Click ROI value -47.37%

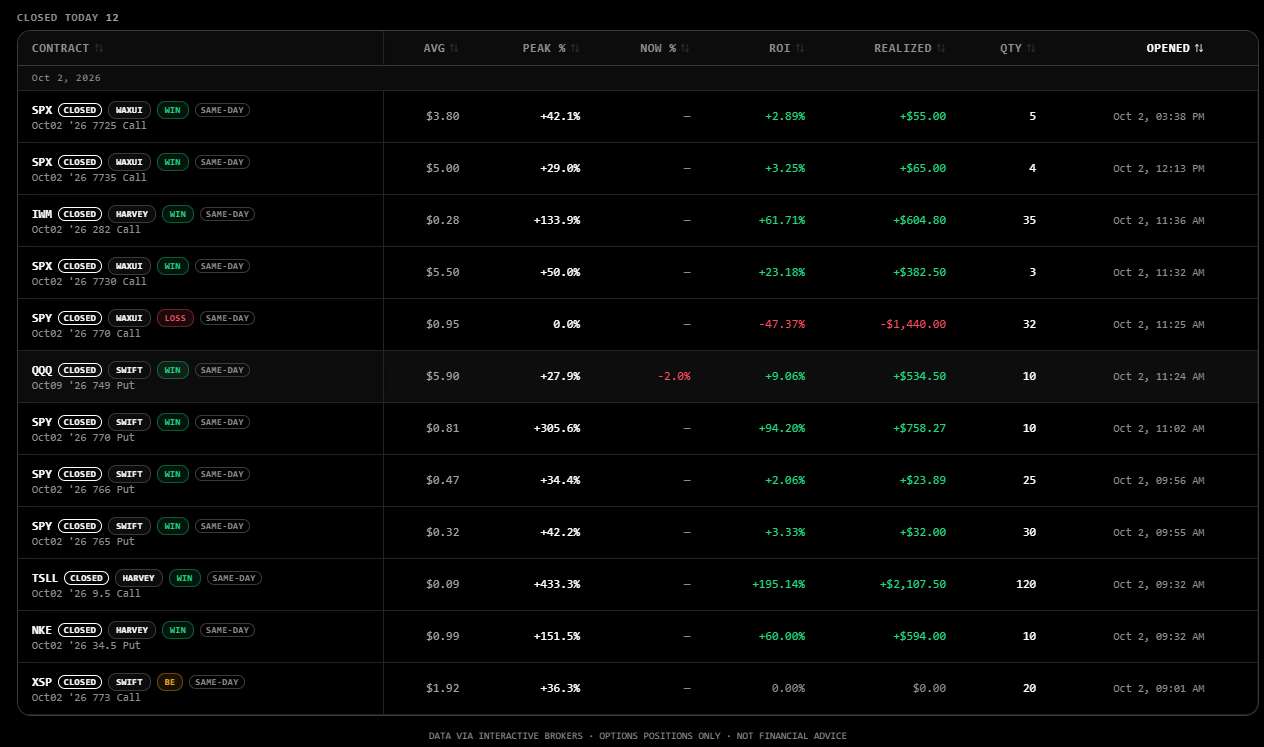pyautogui.click(x=781, y=324)
